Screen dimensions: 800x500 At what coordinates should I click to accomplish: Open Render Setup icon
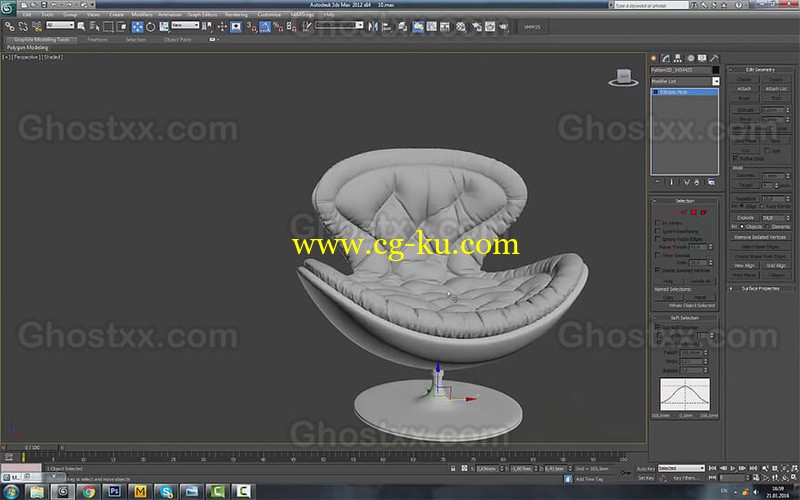[x=477, y=27]
